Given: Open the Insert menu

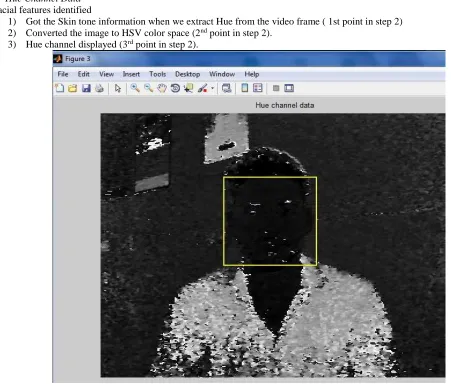Looking at the screenshot, I should (131, 74).
